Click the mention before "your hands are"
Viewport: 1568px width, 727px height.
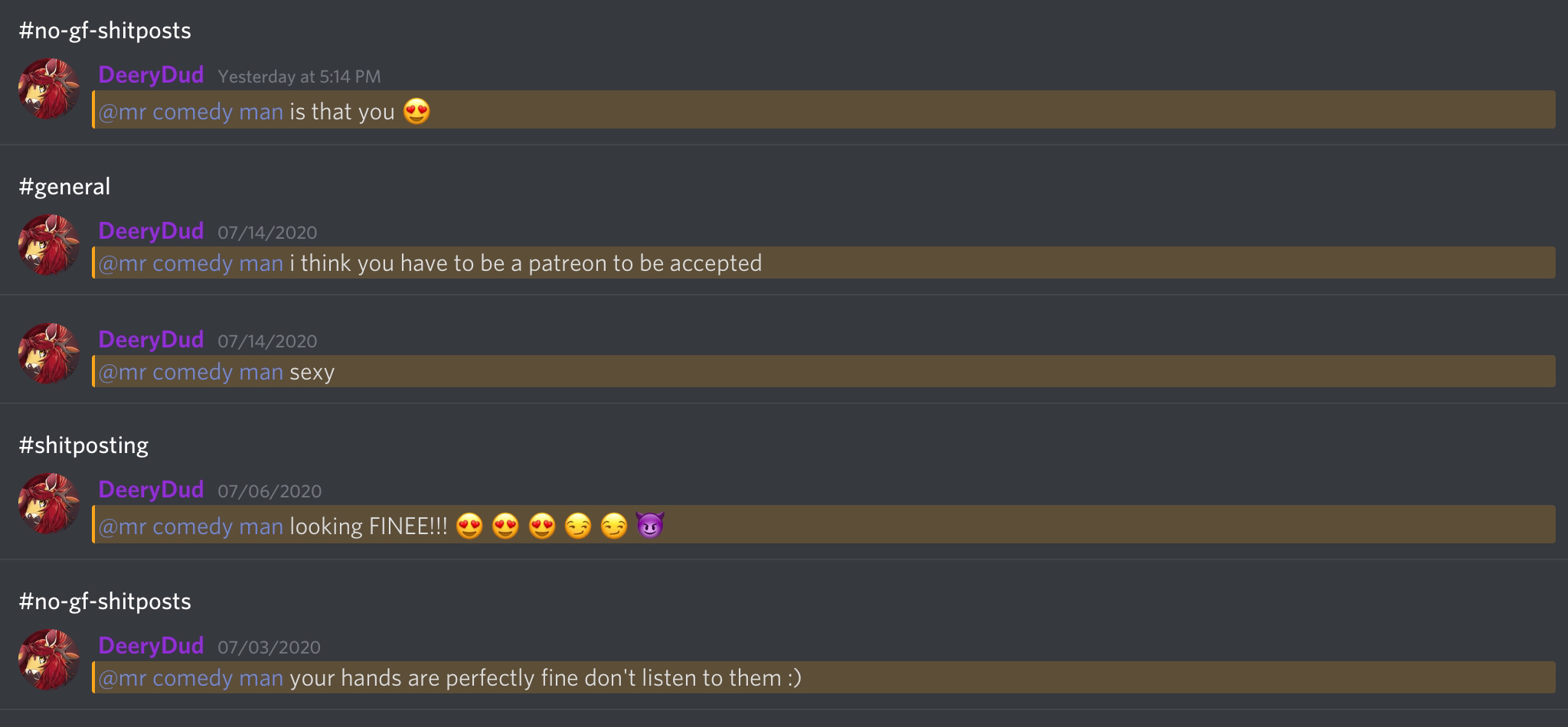coord(191,678)
